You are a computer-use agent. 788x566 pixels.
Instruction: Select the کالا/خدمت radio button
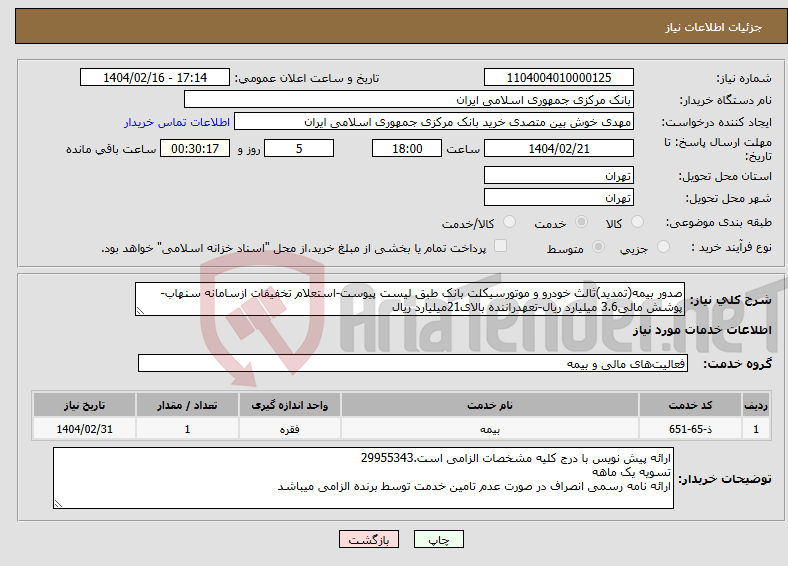510,222
